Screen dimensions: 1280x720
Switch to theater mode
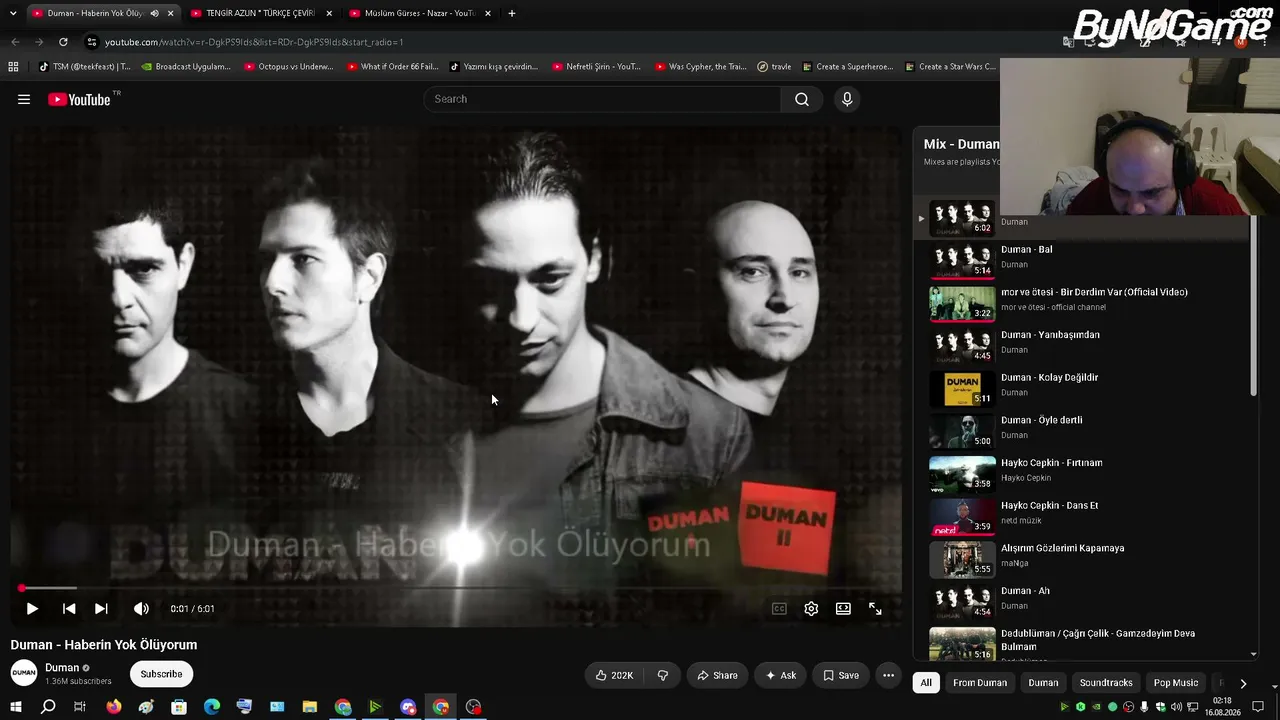pos(843,608)
